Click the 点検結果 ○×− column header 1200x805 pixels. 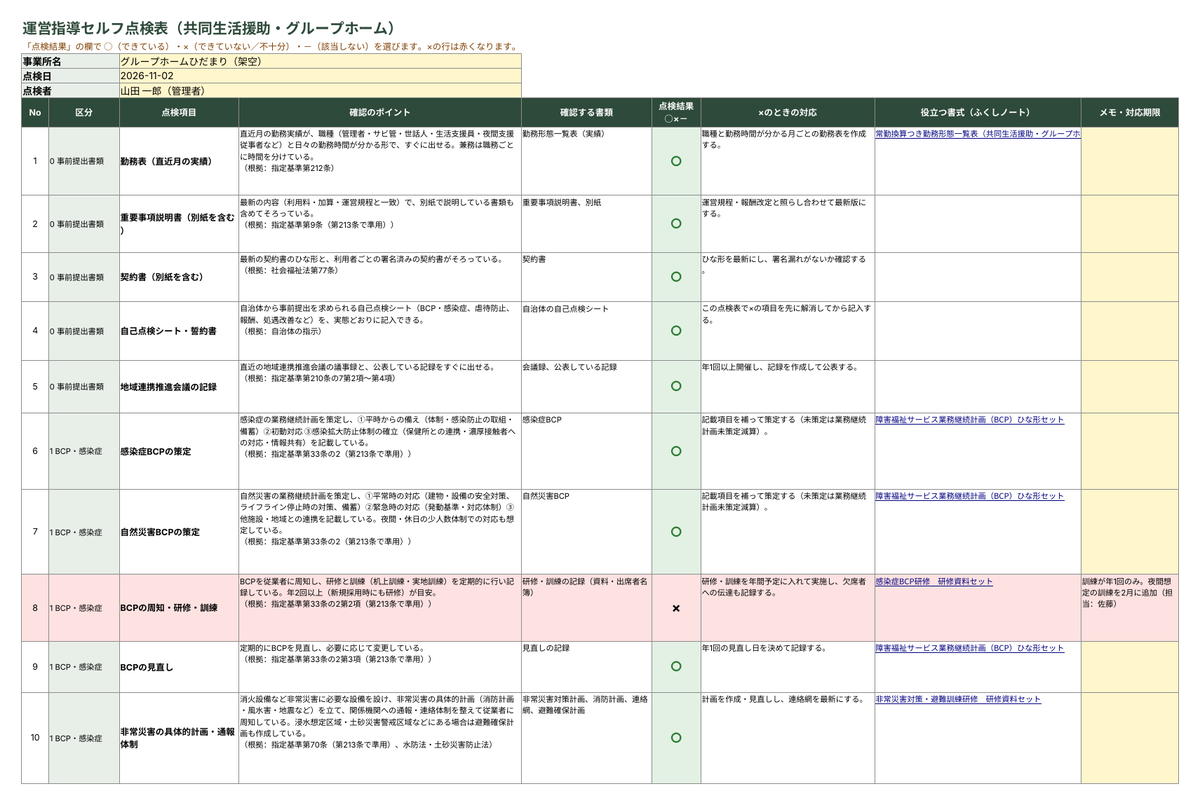click(x=676, y=112)
